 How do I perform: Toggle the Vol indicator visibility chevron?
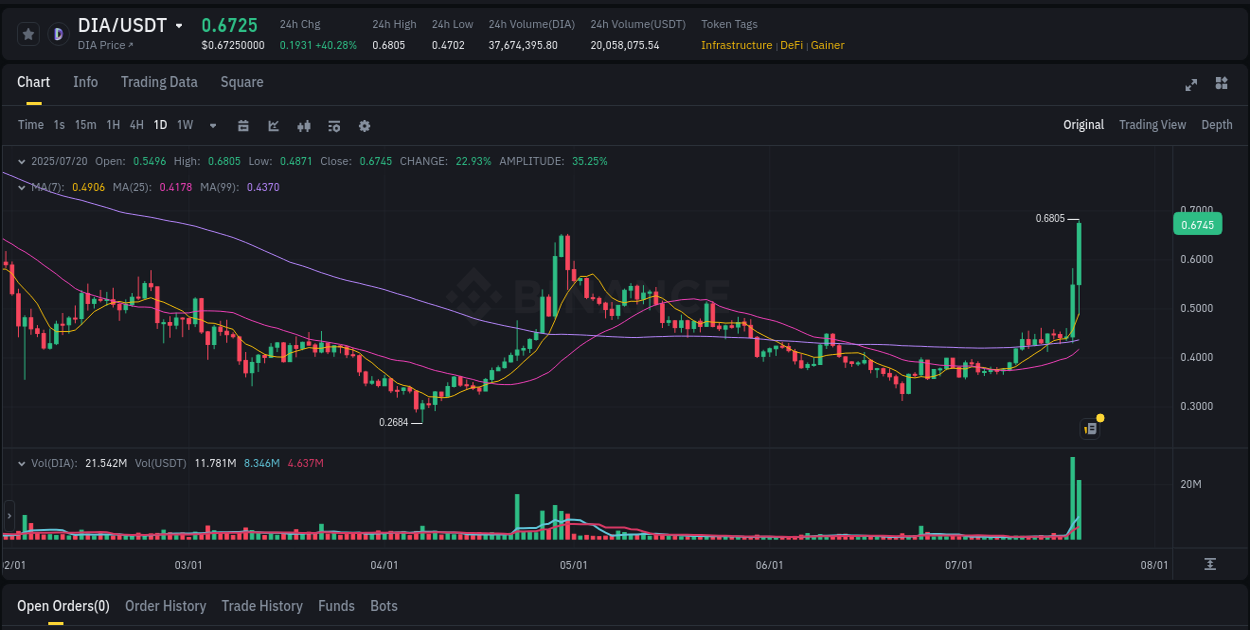[21, 463]
